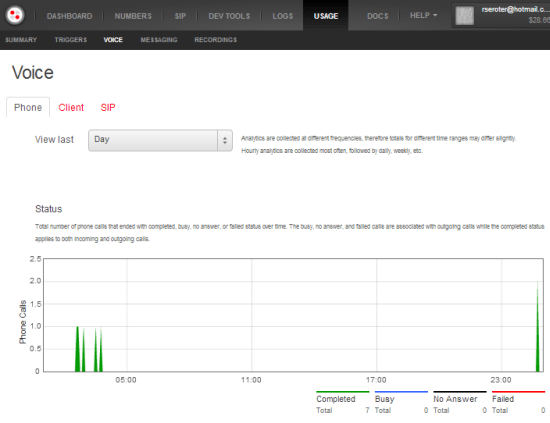Click the 05:00 x-axis label
550x423 pixels.
click(126, 380)
